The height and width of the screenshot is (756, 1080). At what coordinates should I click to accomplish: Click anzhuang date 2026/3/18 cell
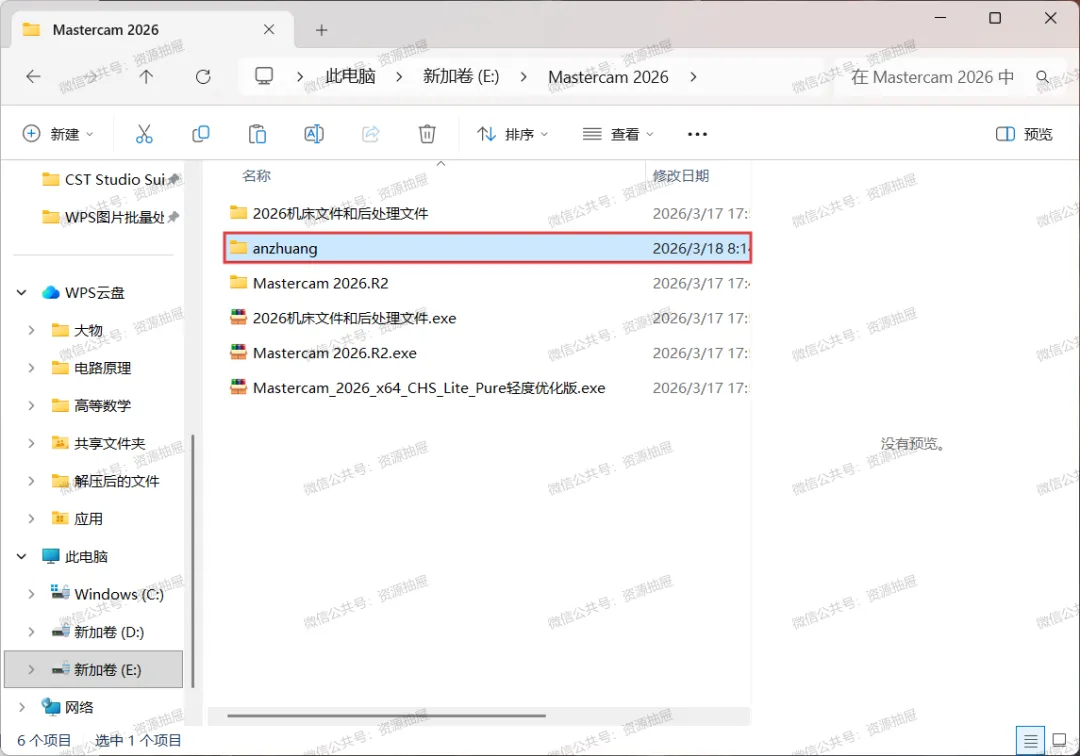700,249
